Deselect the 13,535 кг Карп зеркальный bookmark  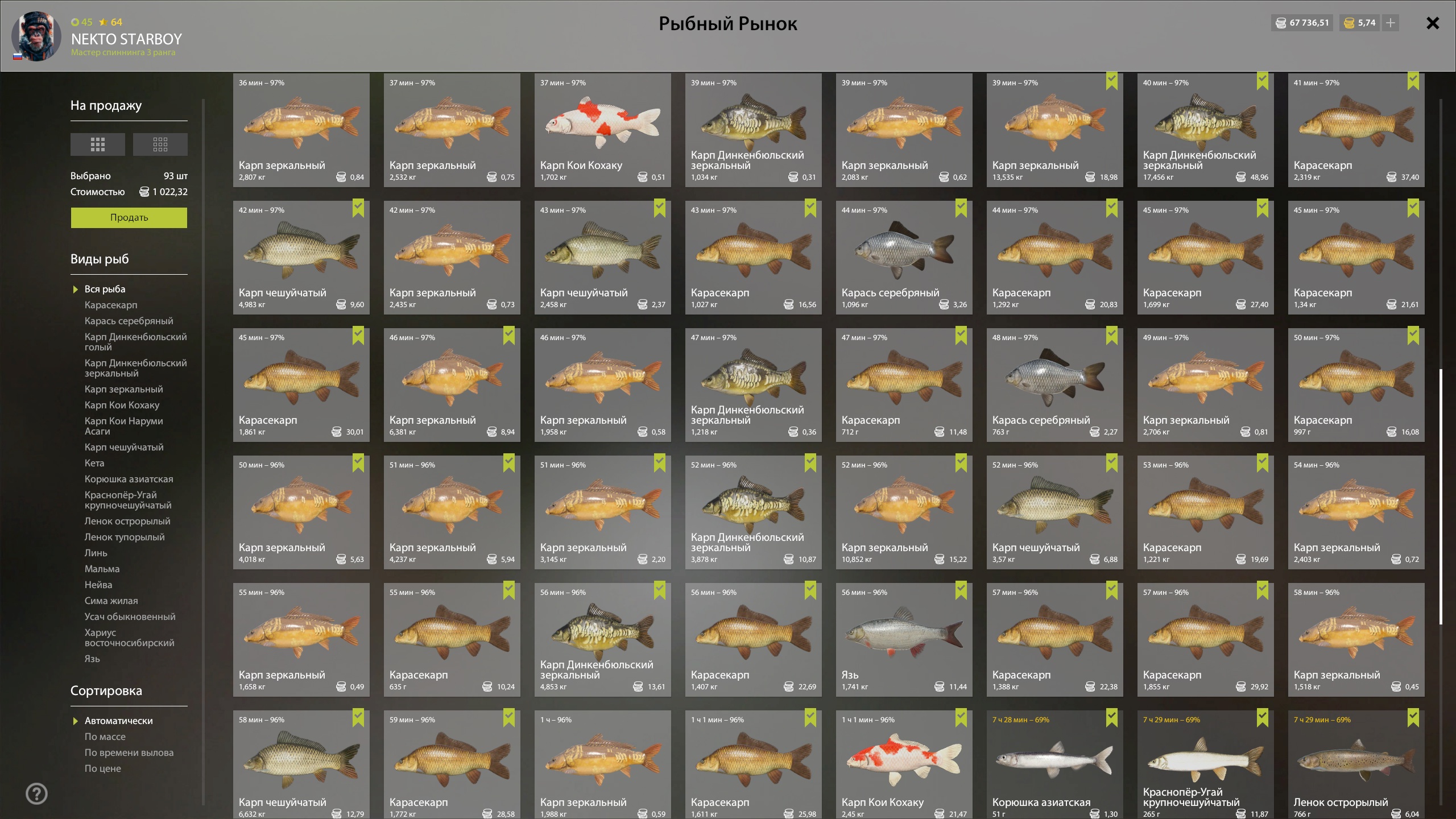pyautogui.click(x=1111, y=81)
